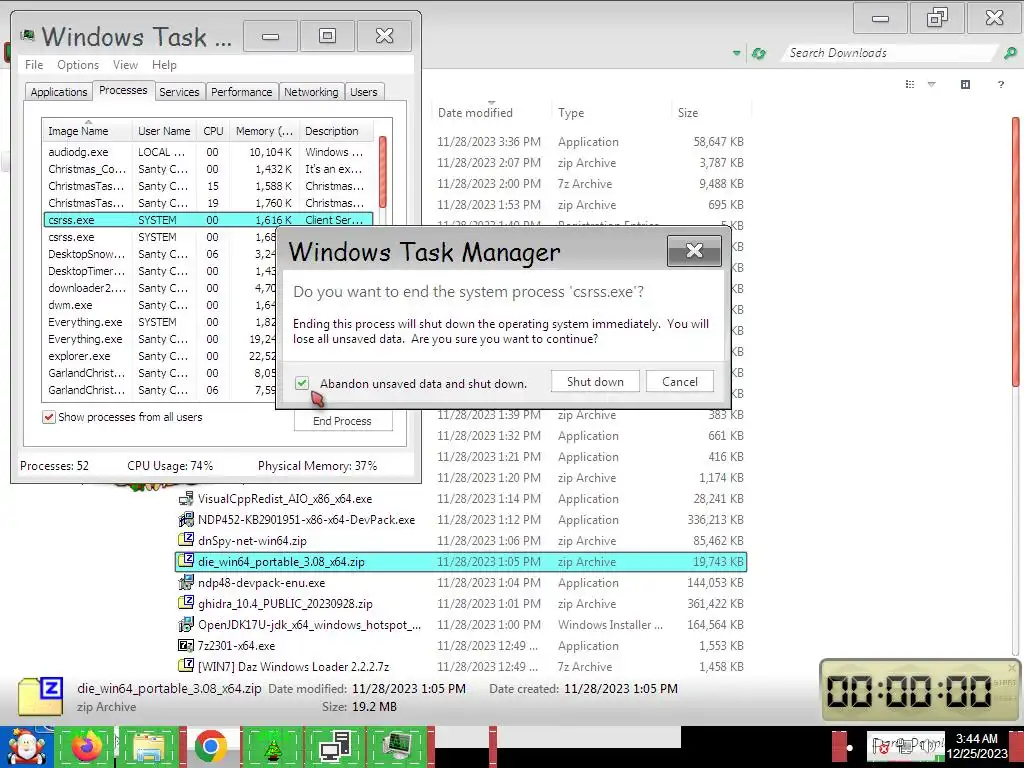Select the DesktopTimer process row
Image resolution: width=1024 pixels, height=768 pixels.
tap(161, 271)
